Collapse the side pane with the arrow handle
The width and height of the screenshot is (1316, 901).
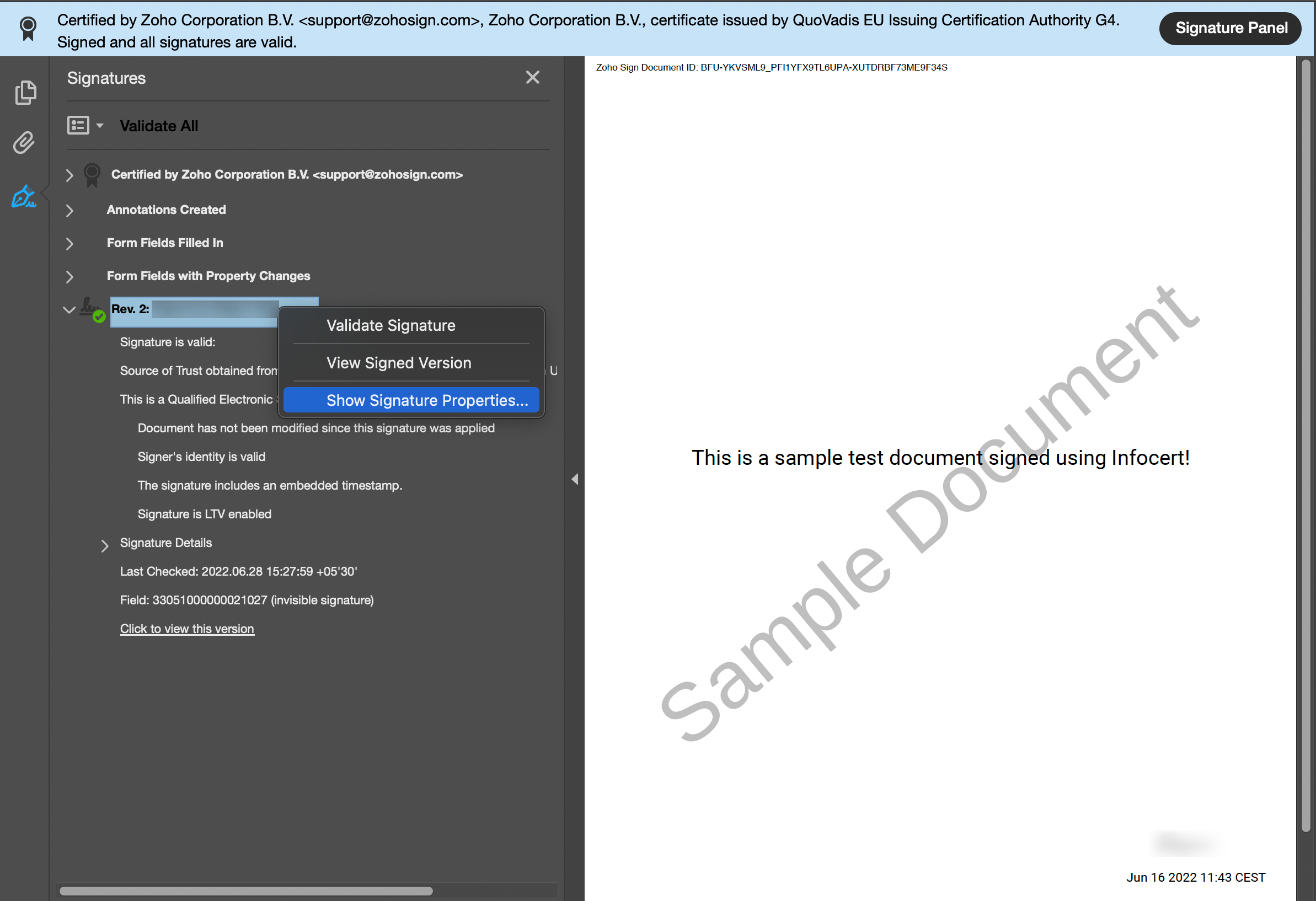[575, 479]
